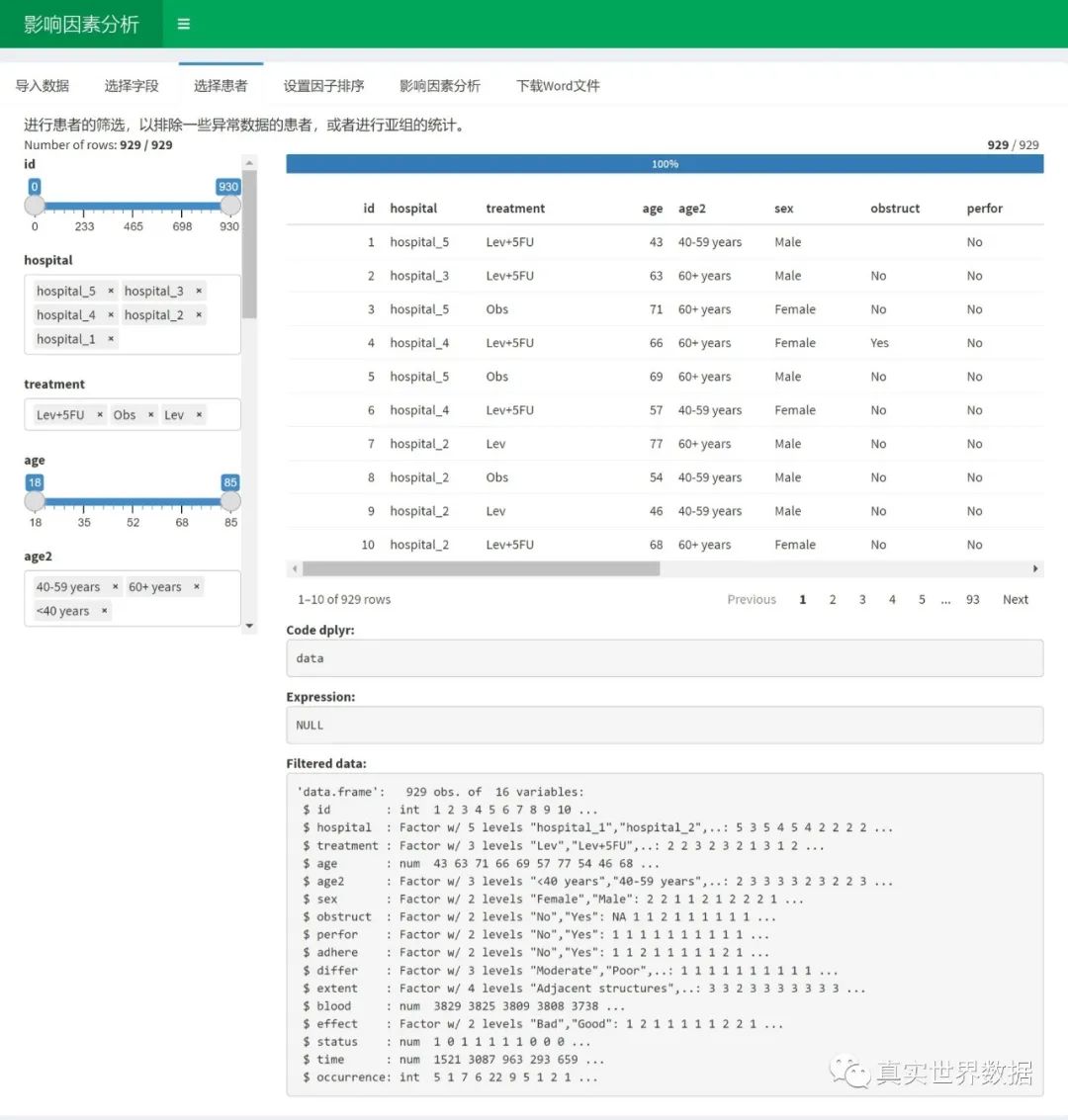
Task: Select row 4 cell hospital_4
Action: pos(419,343)
